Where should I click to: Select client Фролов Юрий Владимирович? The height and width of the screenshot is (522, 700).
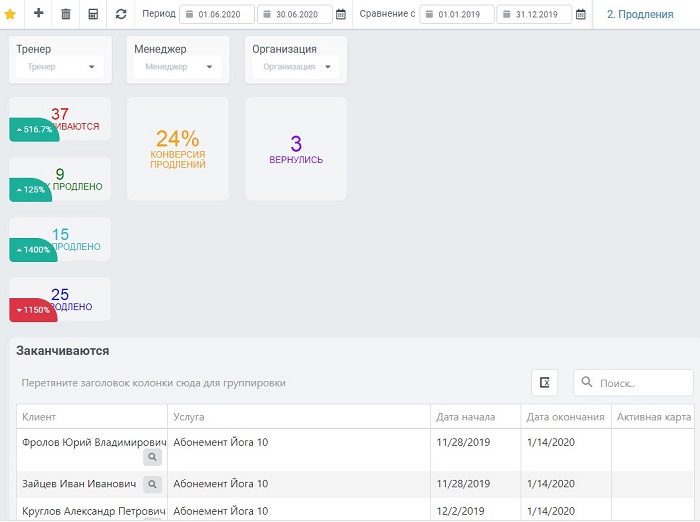94,442
